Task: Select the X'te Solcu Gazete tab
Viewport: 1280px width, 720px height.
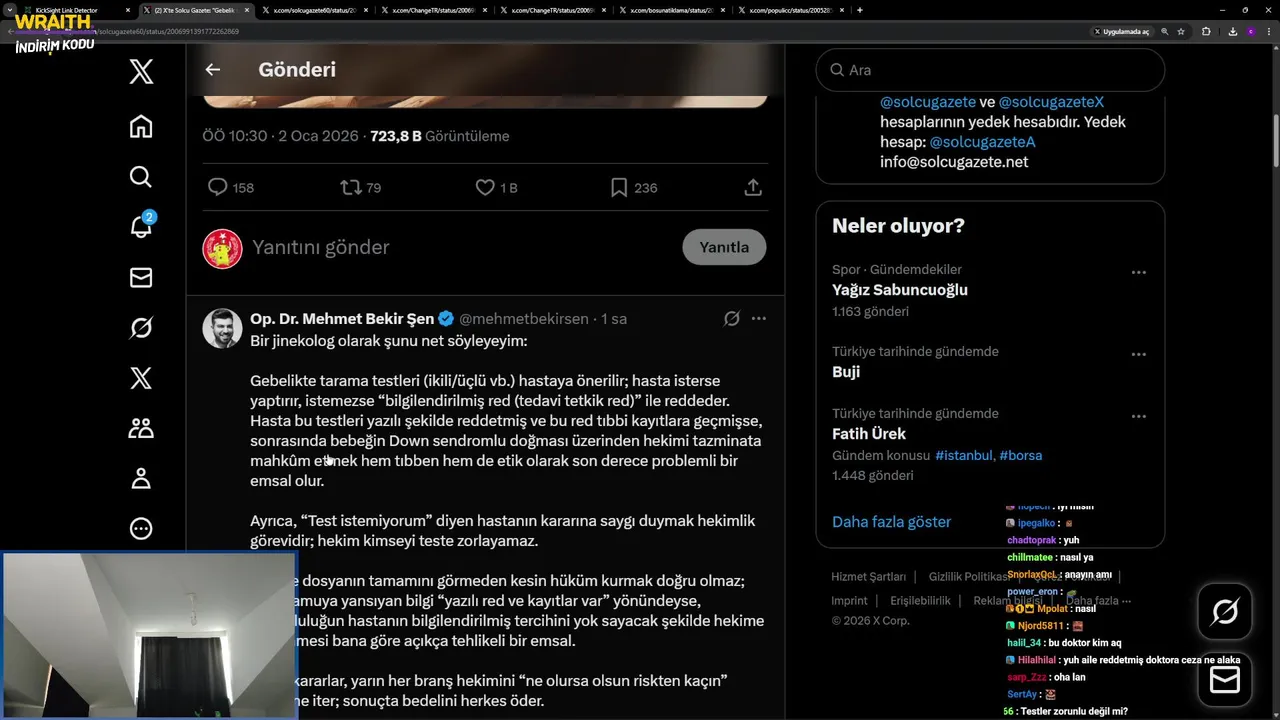Action: pyautogui.click(x=197, y=10)
